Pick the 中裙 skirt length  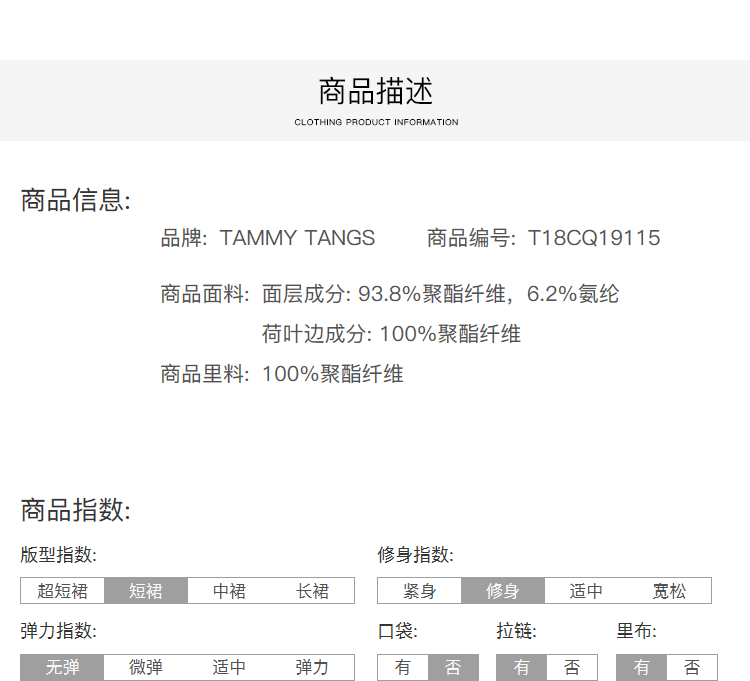pyautogui.click(x=229, y=591)
